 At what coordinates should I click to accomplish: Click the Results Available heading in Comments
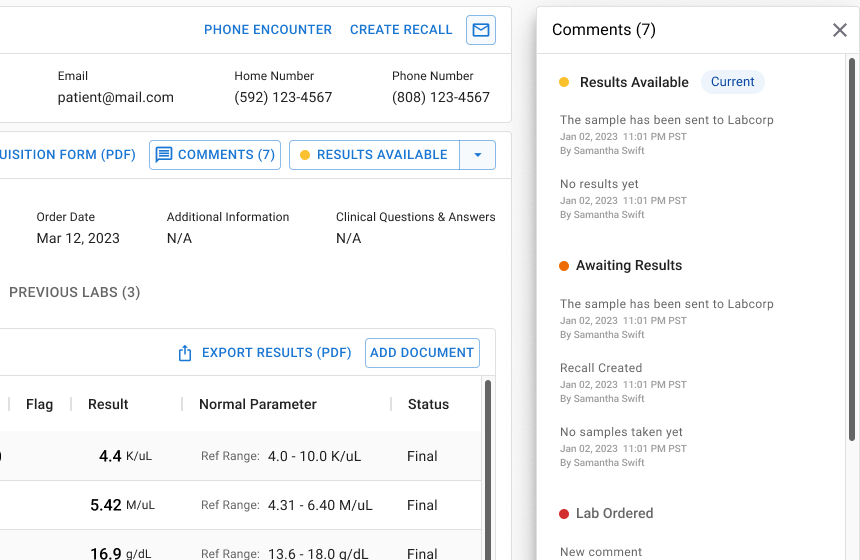pyautogui.click(x=634, y=82)
